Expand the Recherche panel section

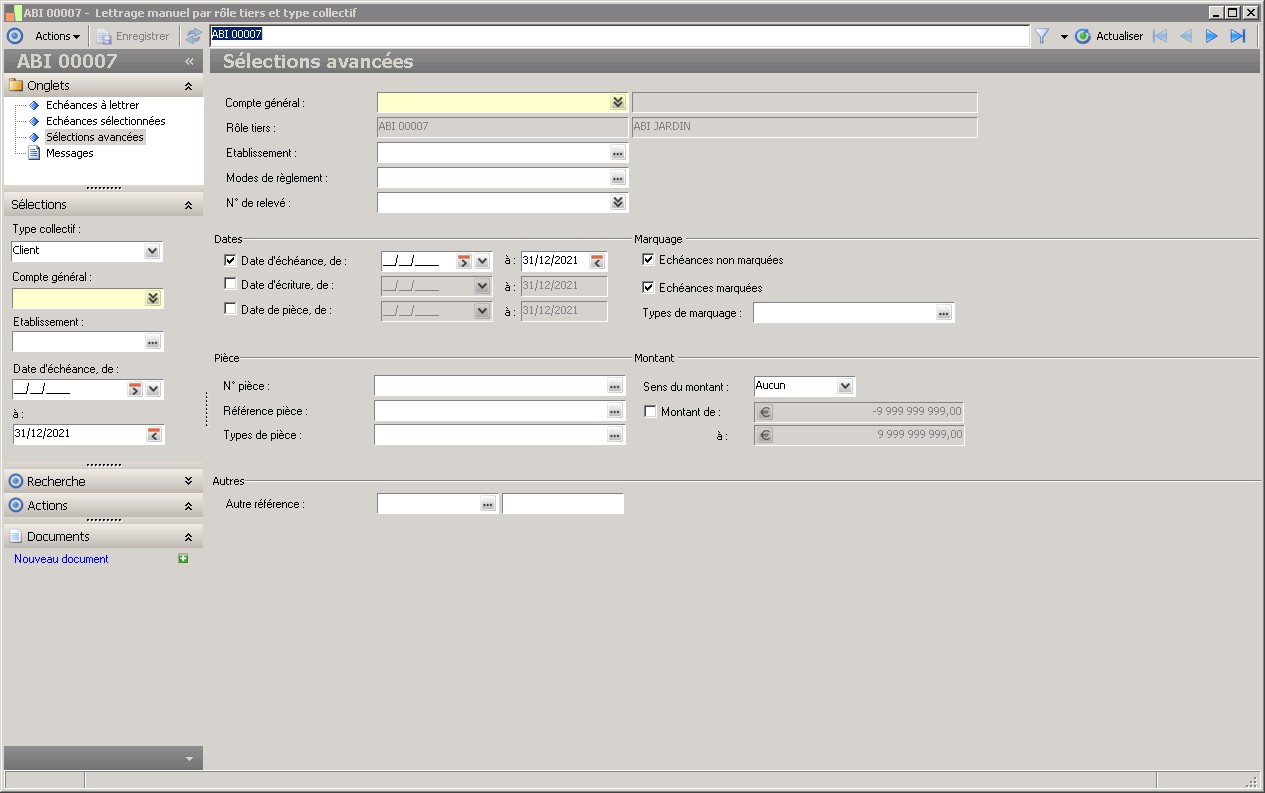188,481
